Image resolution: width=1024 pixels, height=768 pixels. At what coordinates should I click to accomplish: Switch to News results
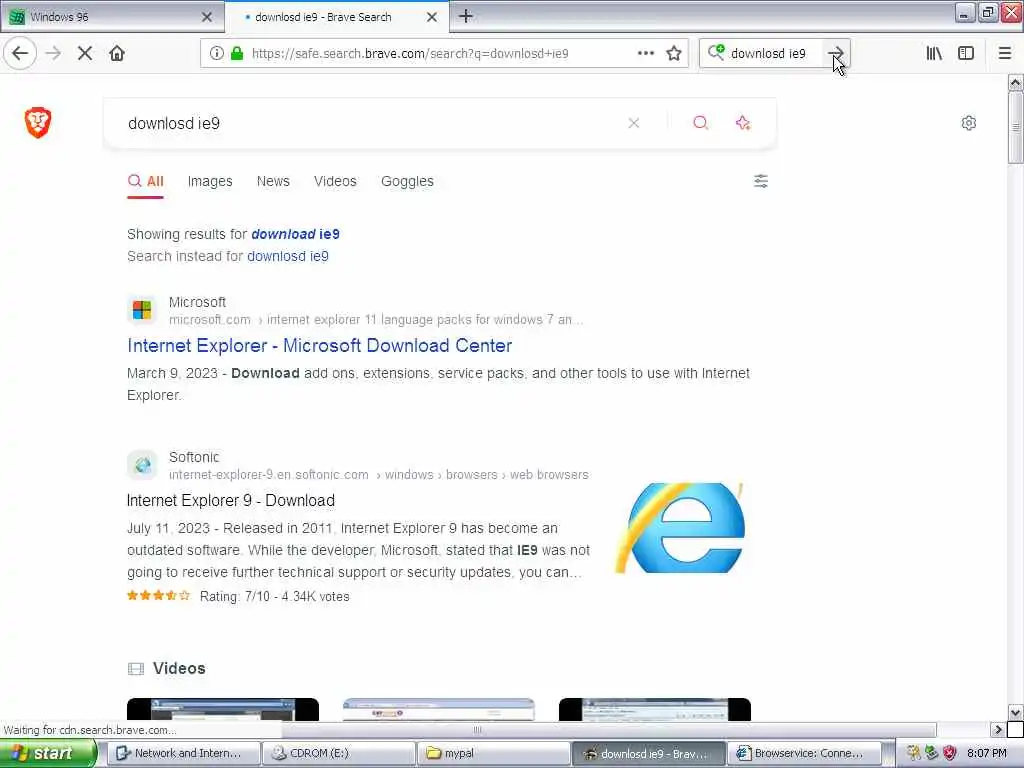pos(273,181)
